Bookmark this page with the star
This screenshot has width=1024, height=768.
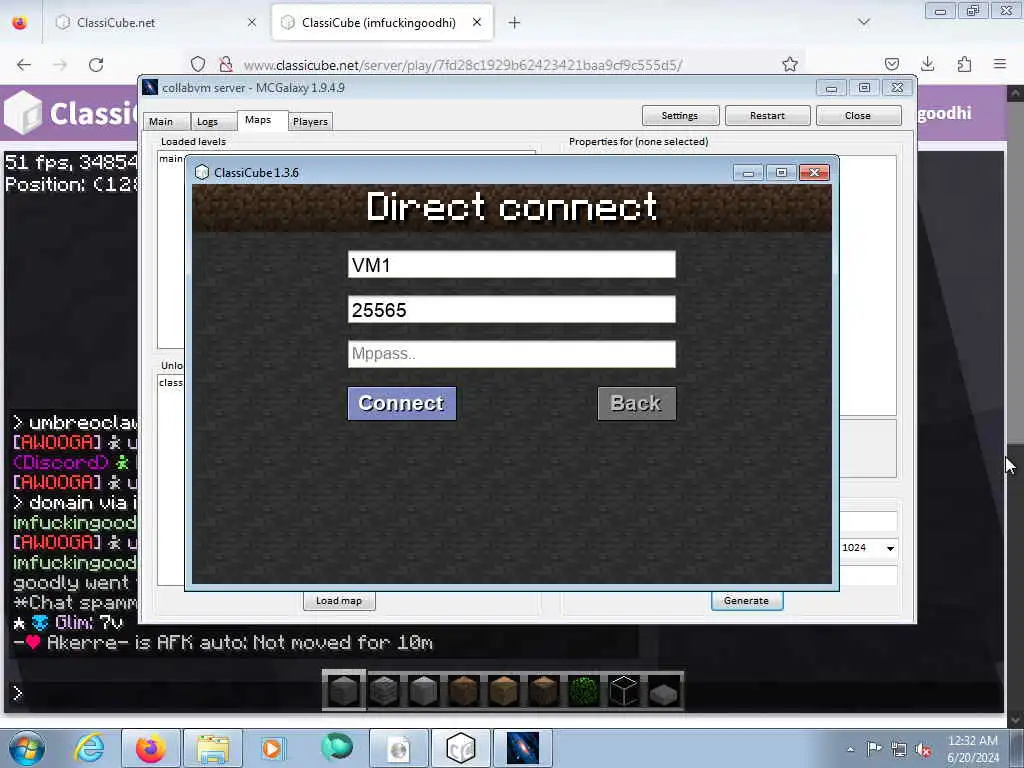click(790, 64)
